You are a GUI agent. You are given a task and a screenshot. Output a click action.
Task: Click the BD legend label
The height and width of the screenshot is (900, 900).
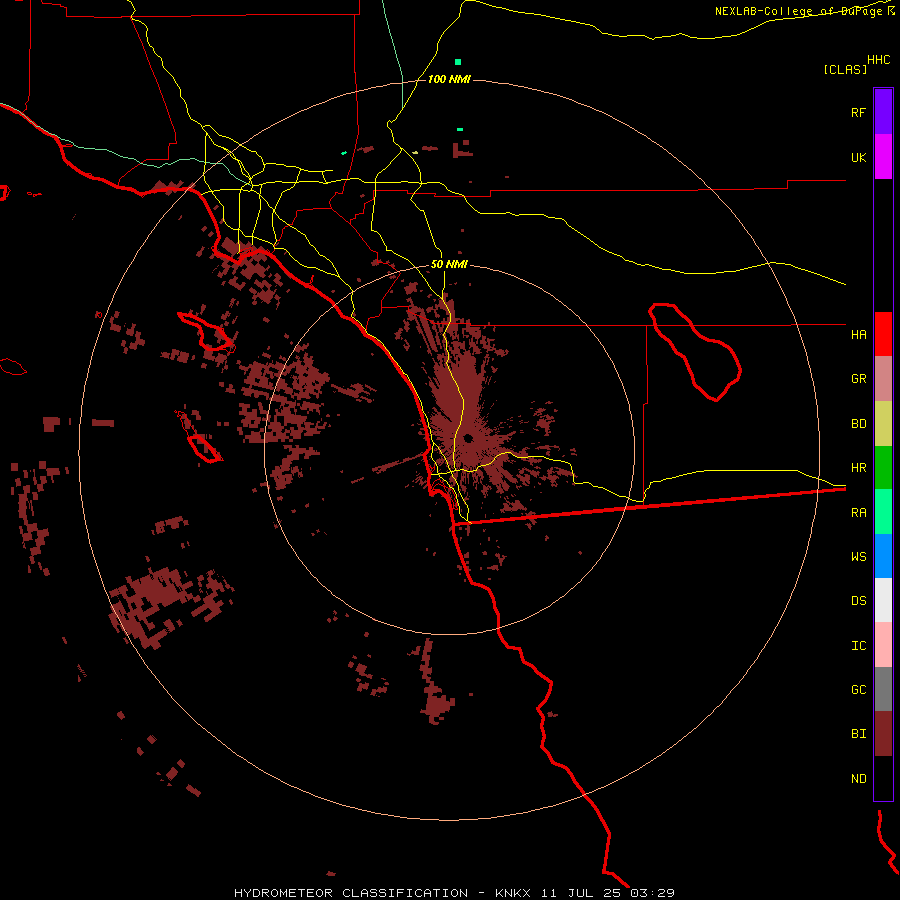point(858,424)
